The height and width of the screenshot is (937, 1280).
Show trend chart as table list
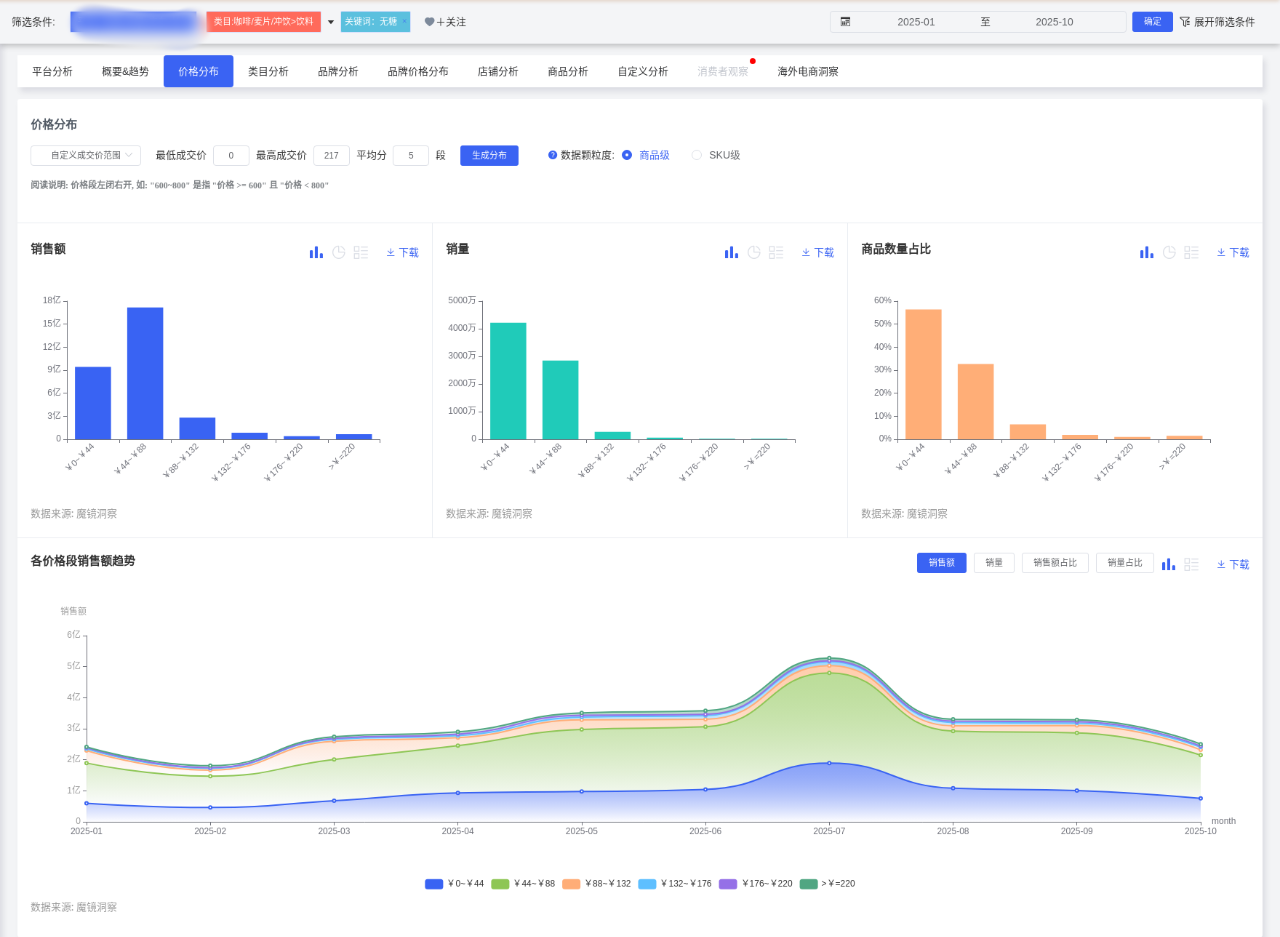click(1191, 564)
